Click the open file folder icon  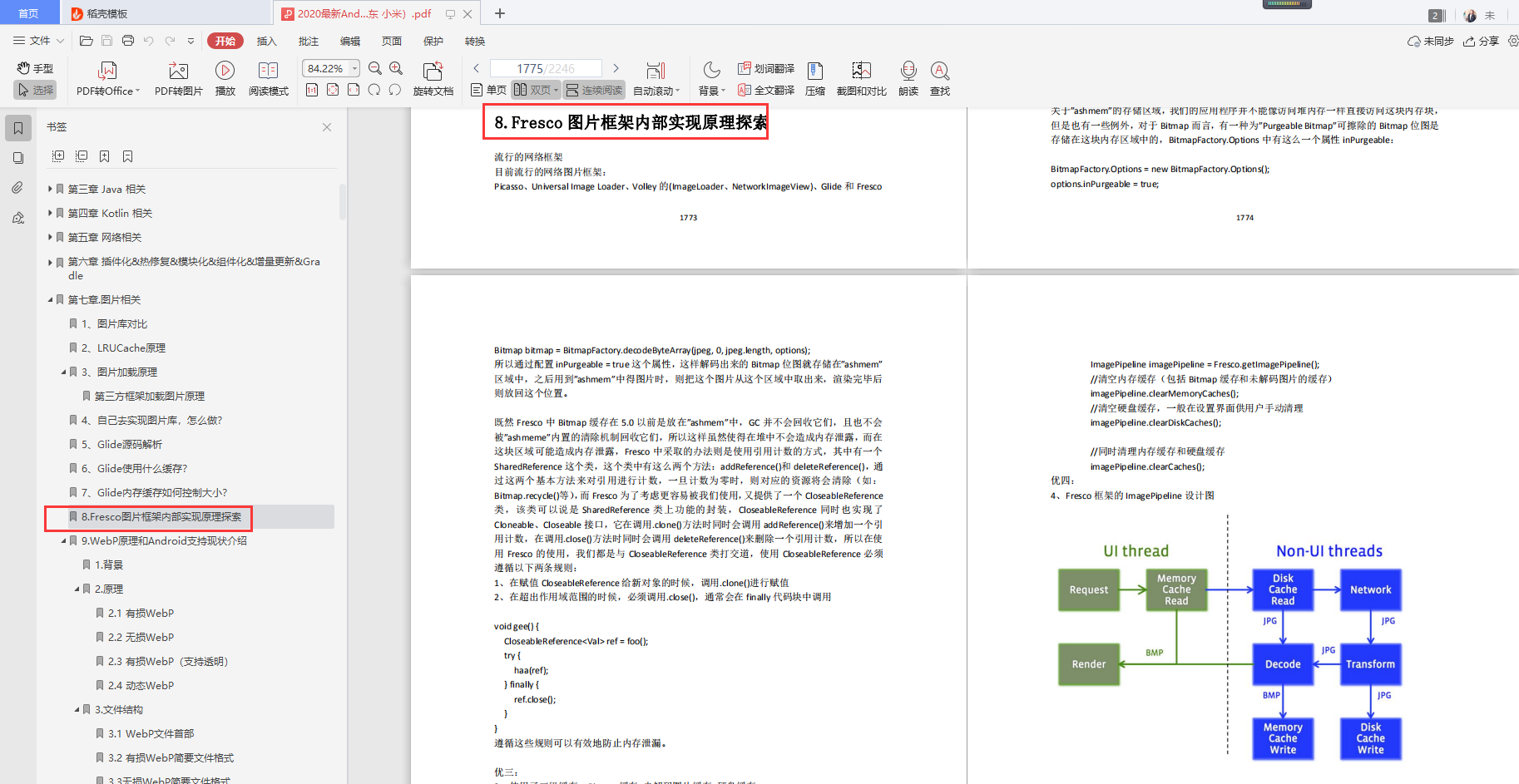point(86,41)
